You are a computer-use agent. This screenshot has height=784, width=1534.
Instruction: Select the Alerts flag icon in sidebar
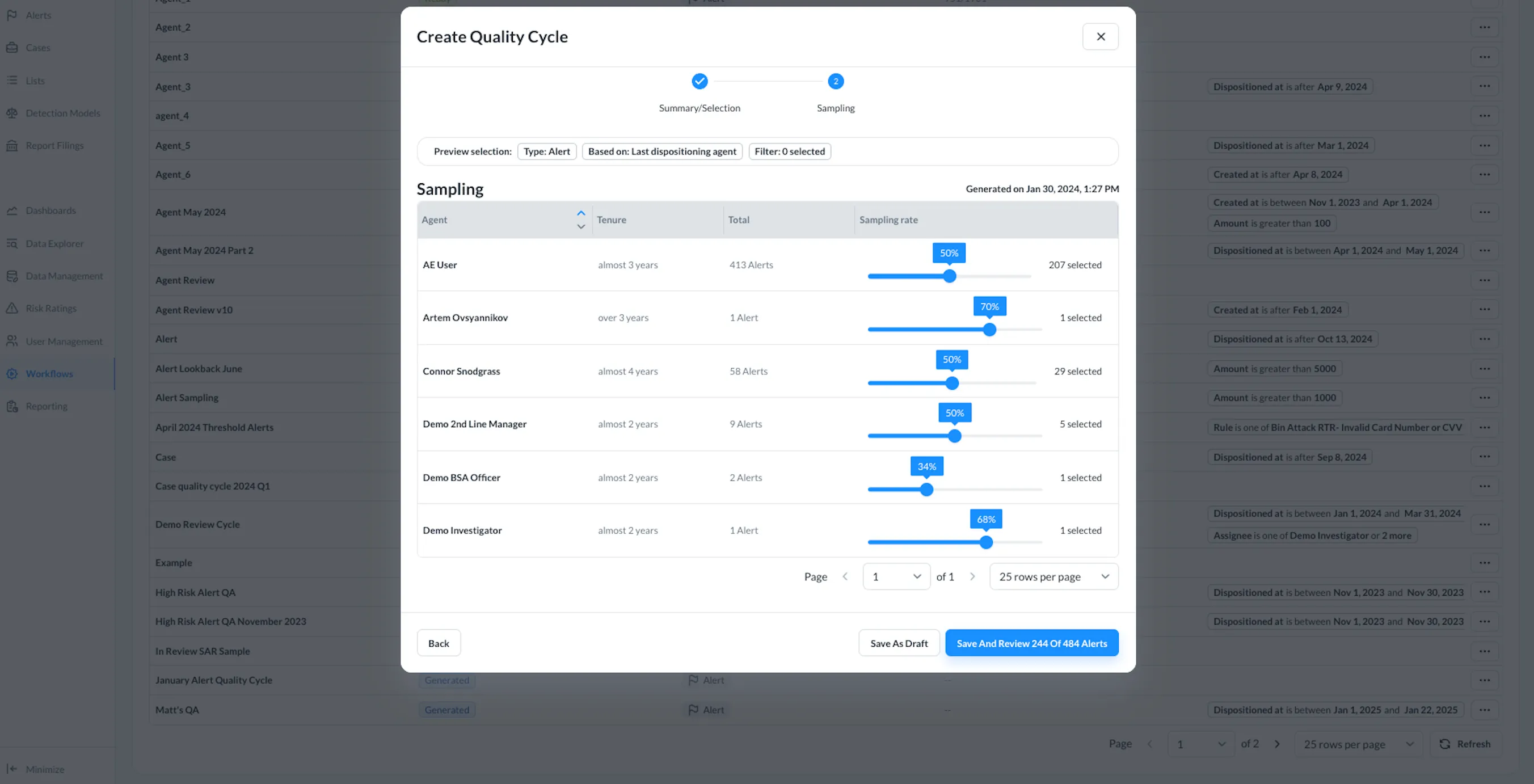12,15
